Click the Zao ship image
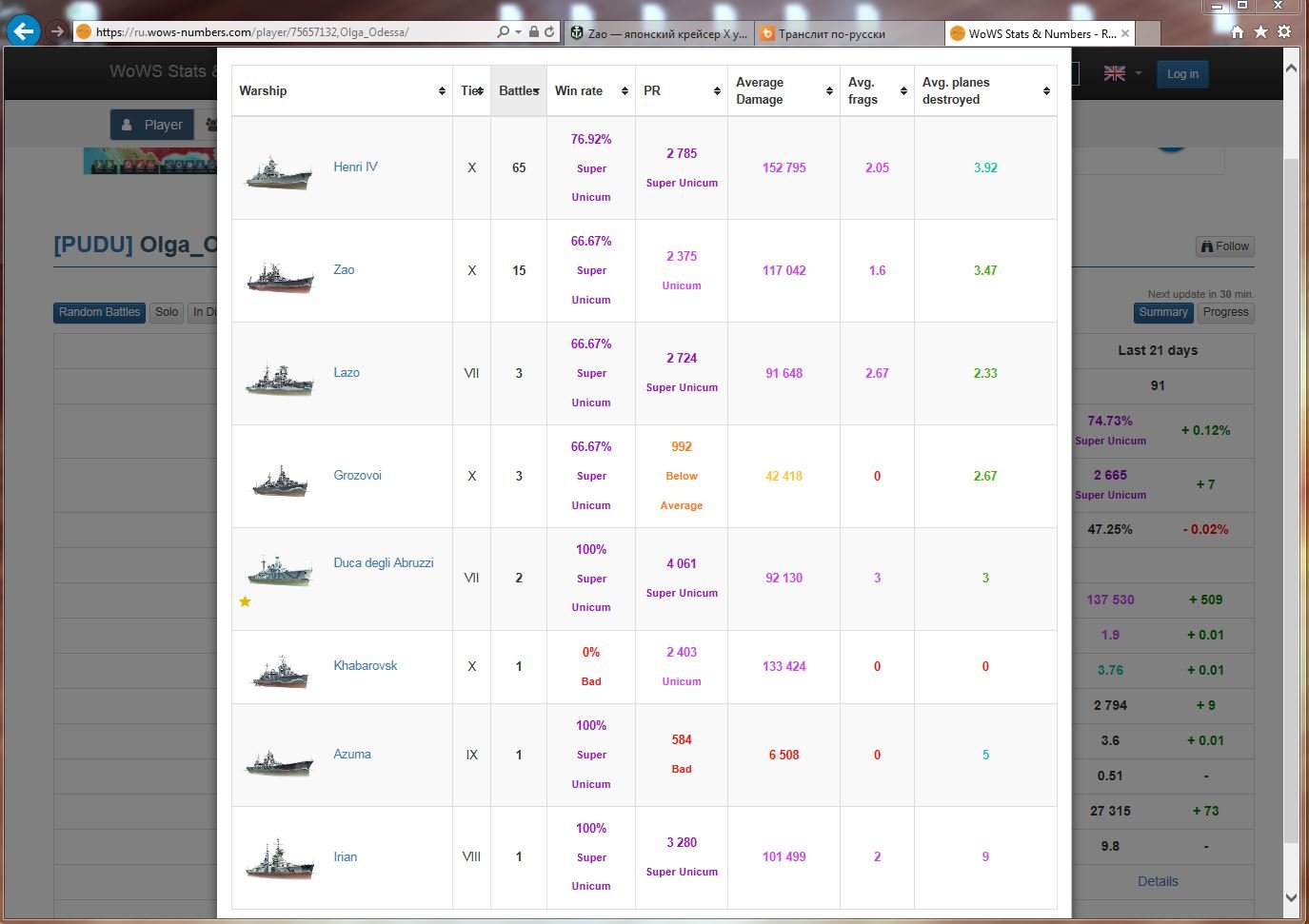 tap(280, 278)
